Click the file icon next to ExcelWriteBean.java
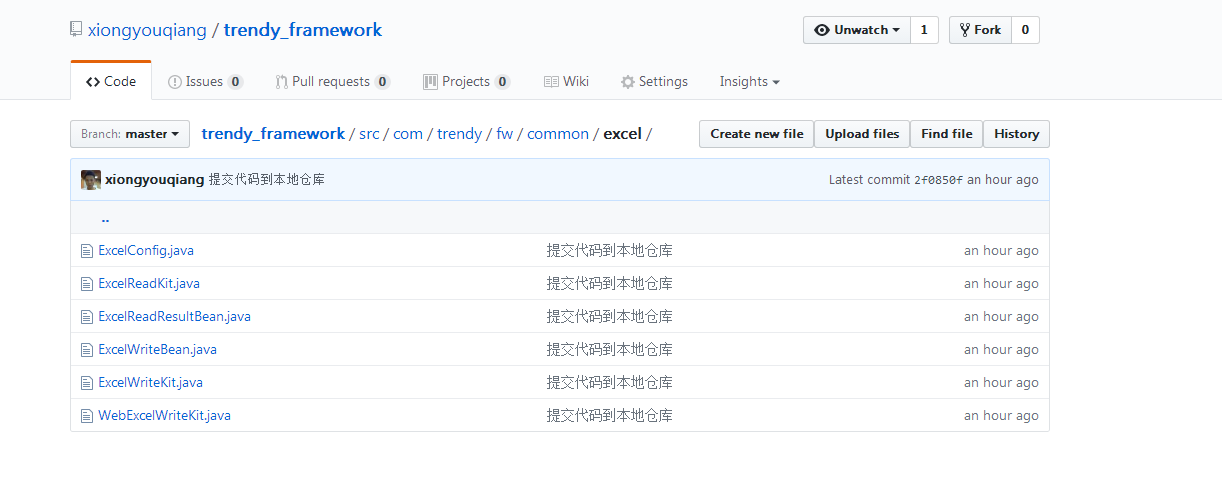 coord(86,350)
